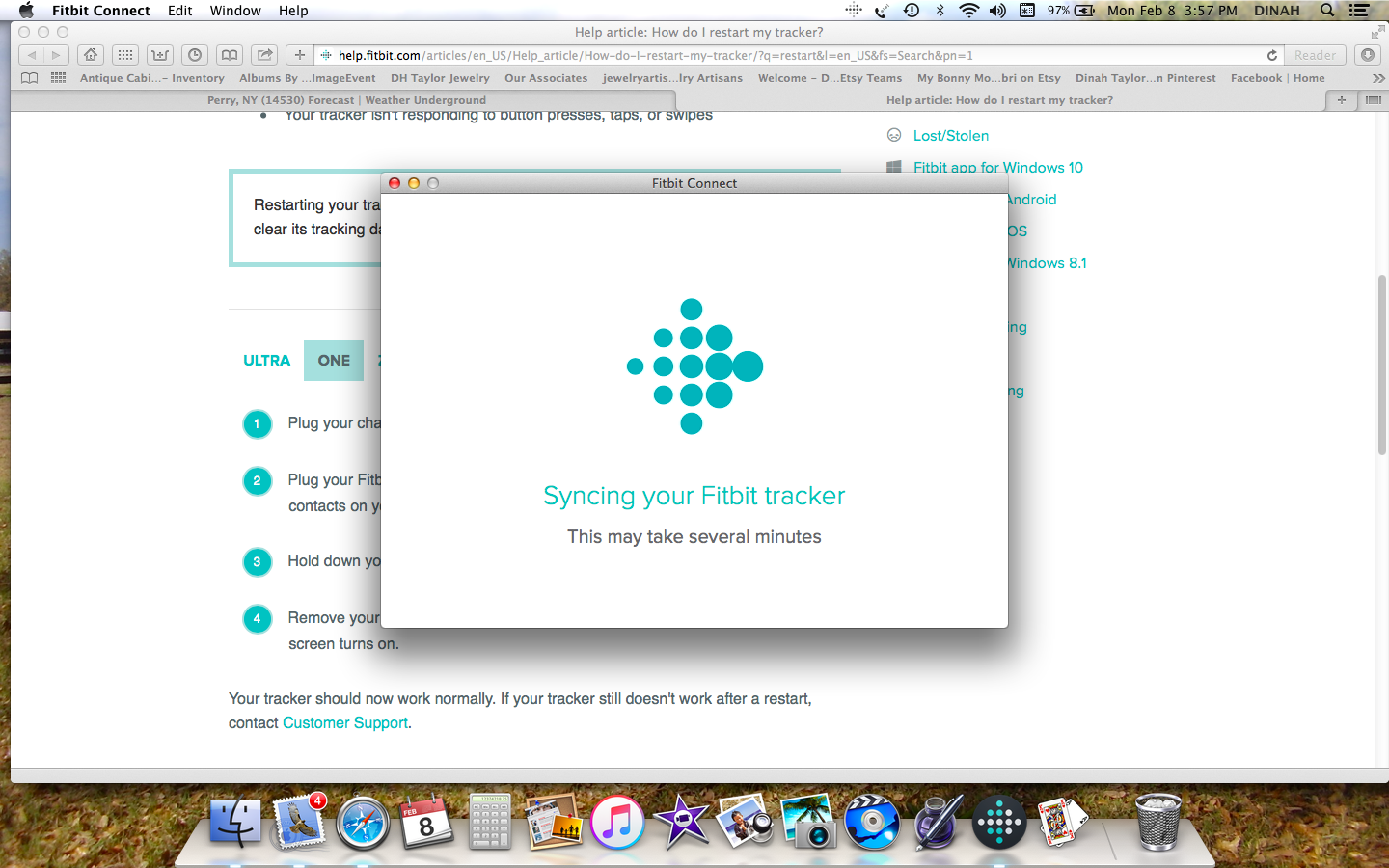
Task: Select the ONE tracker tab
Action: tap(334, 361)
